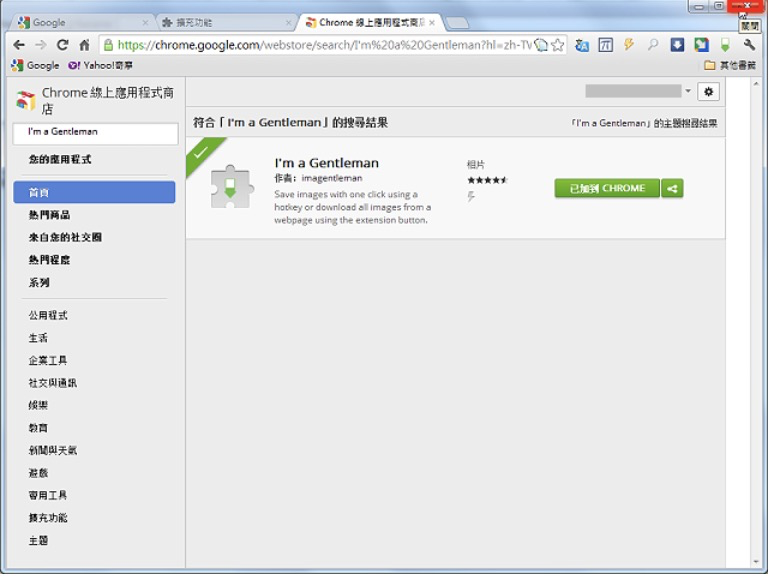Click the browser forward arrow
The image size is (770, 576).
coord(41,45)
